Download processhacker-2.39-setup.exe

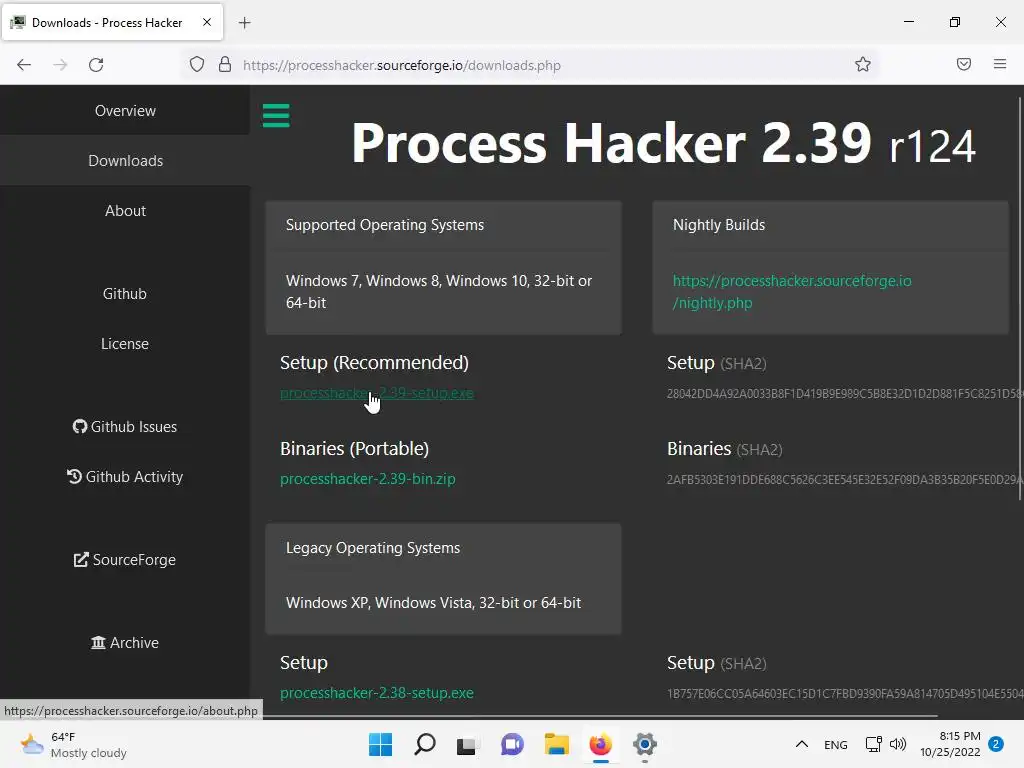point(377,393)
